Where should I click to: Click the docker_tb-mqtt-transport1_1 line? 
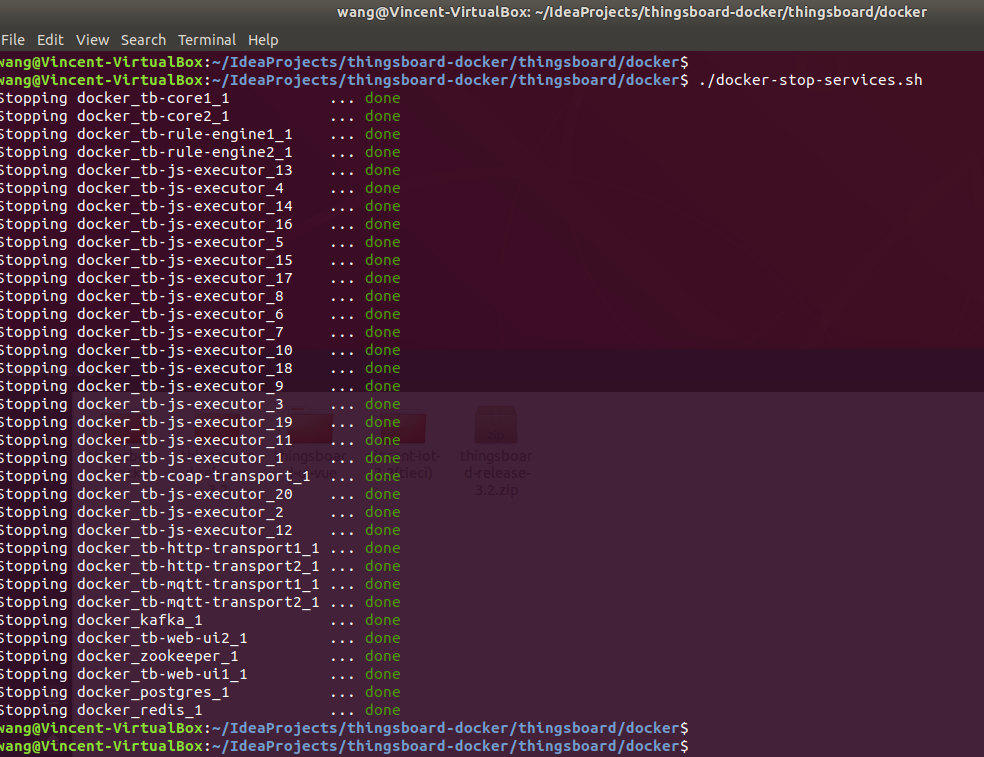point(200,584)
